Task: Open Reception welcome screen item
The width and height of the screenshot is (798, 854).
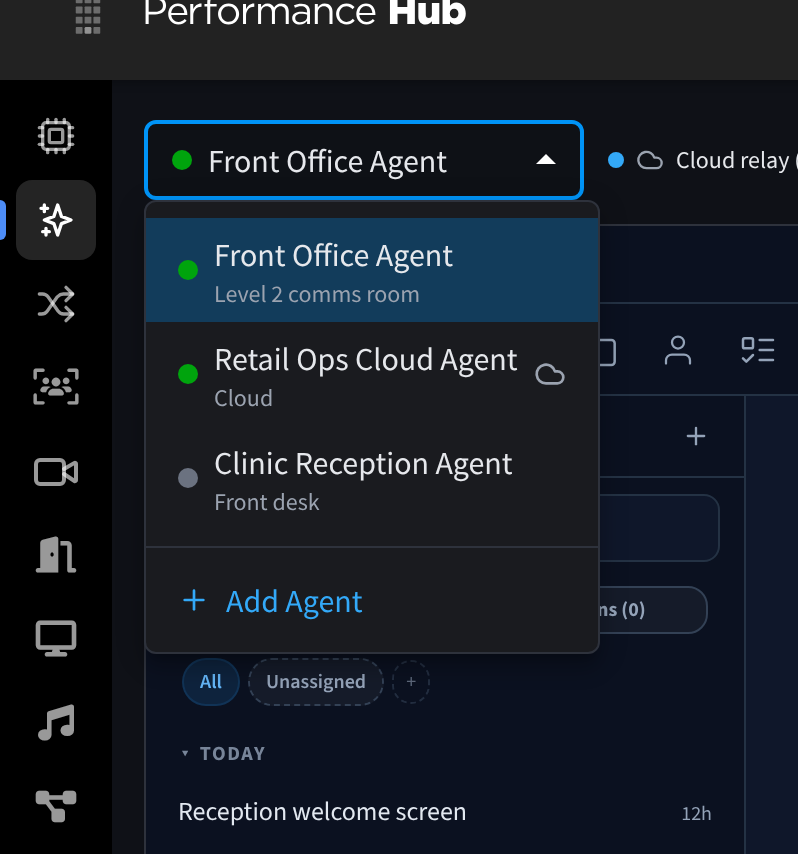Action: click(444, 812)
